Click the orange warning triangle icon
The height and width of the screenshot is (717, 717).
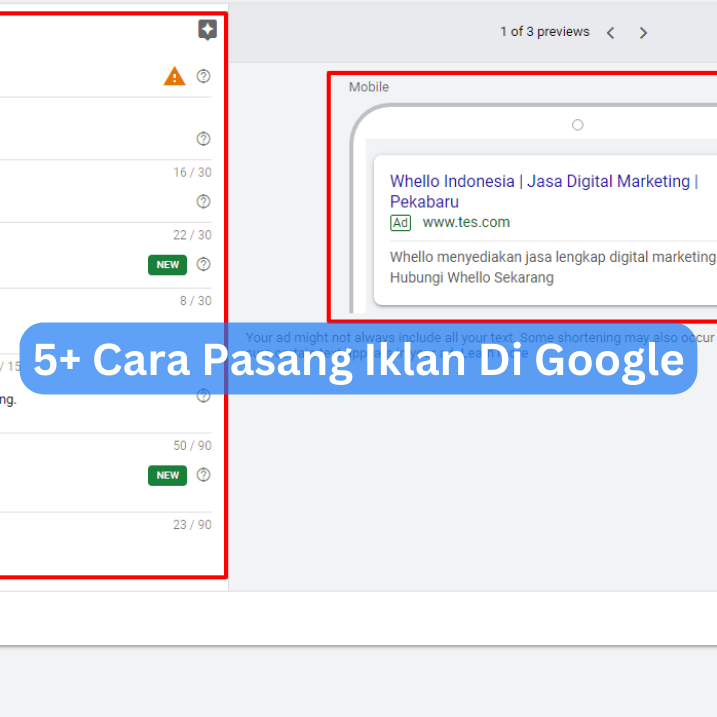[x=174, y=76]
